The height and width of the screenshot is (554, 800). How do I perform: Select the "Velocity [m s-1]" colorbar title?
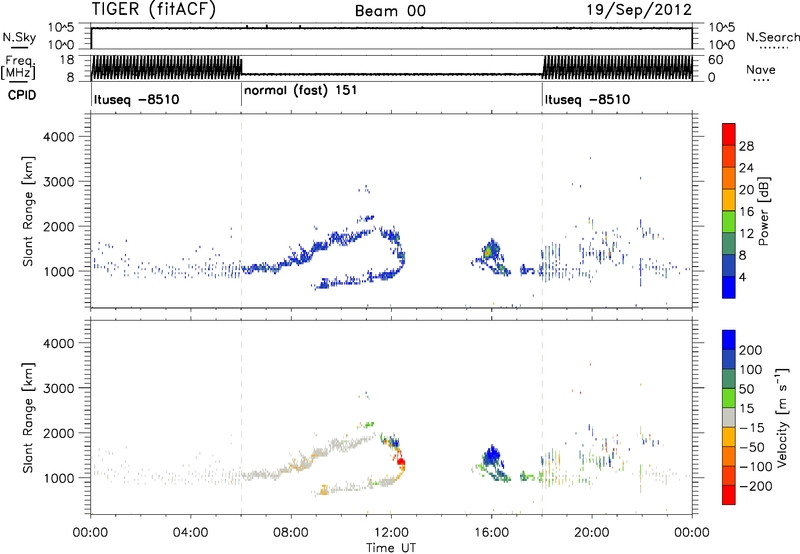(782, 418)
